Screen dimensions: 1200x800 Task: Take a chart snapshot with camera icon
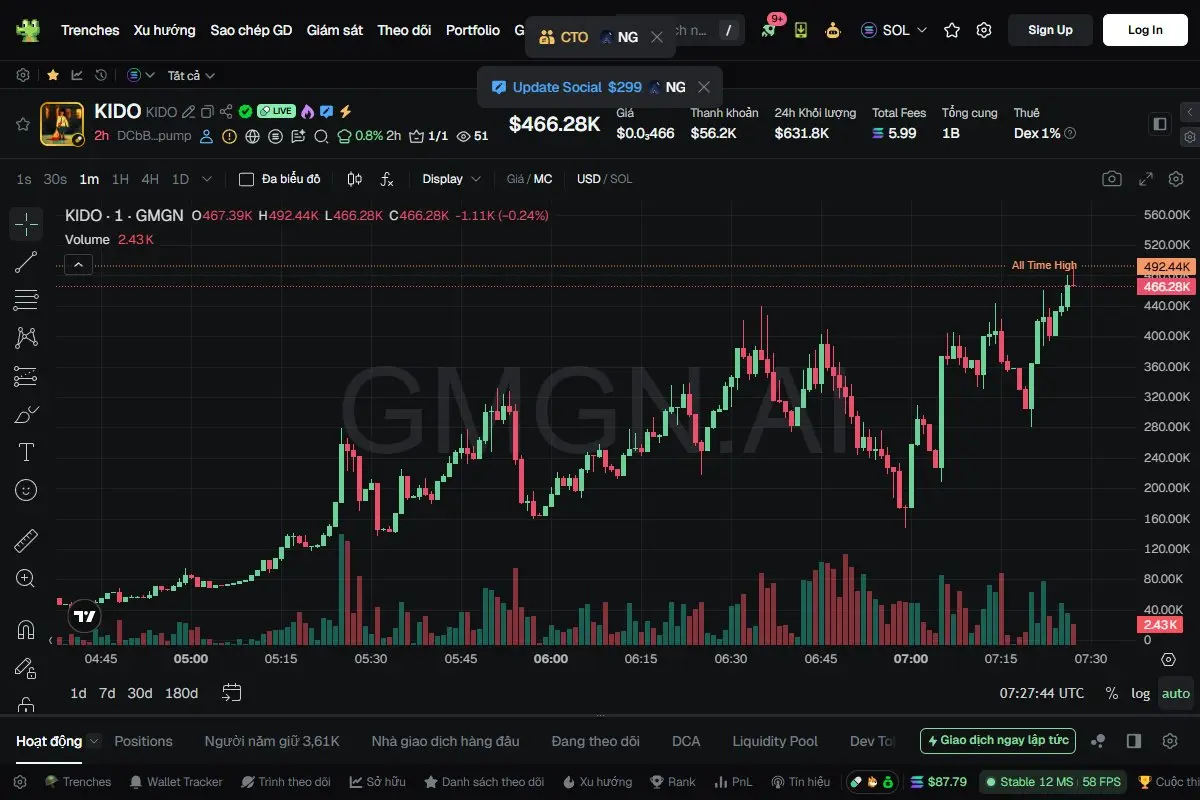[x=1112, y=179]
